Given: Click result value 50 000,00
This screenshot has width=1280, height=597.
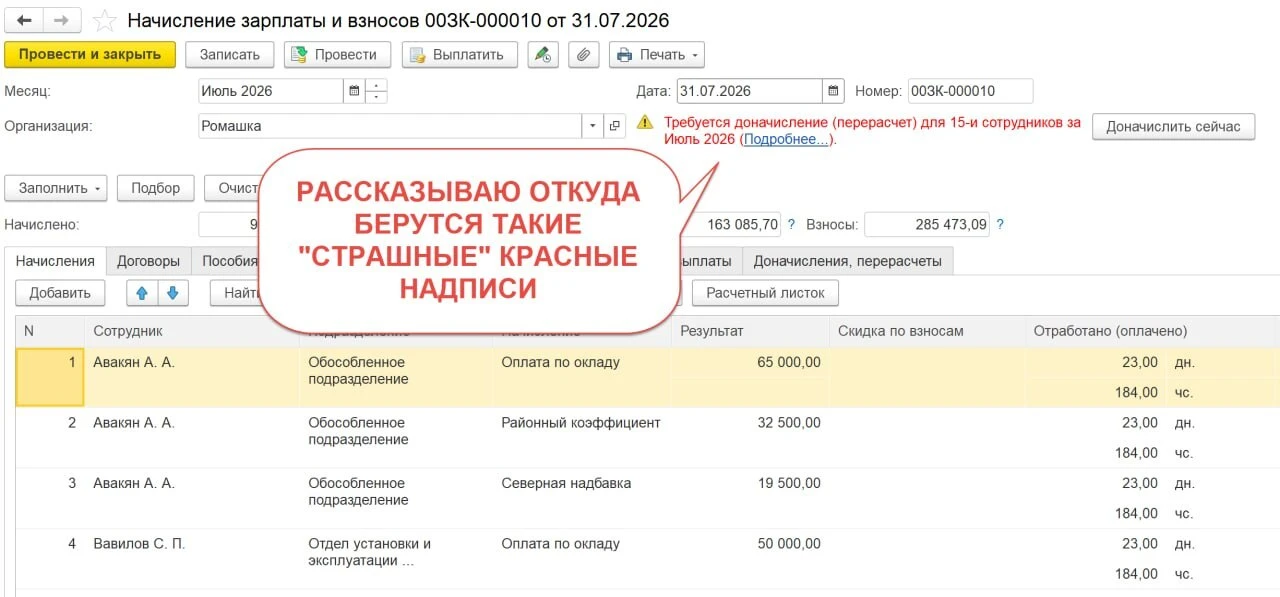Looking at the screenshot, I should [x=789, y=544].
